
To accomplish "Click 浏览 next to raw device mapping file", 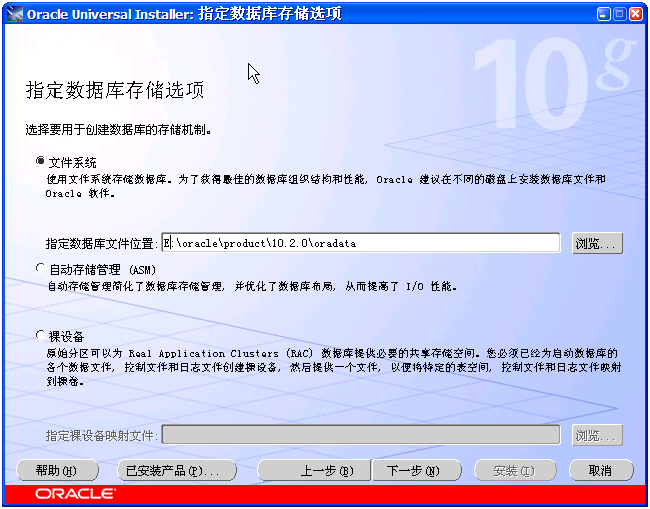I will 597,435.
